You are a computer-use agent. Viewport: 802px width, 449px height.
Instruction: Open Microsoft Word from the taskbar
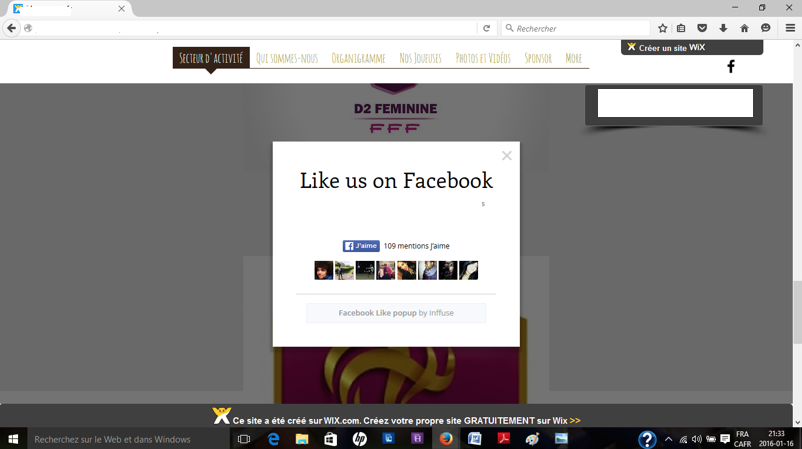click(475, 439)
